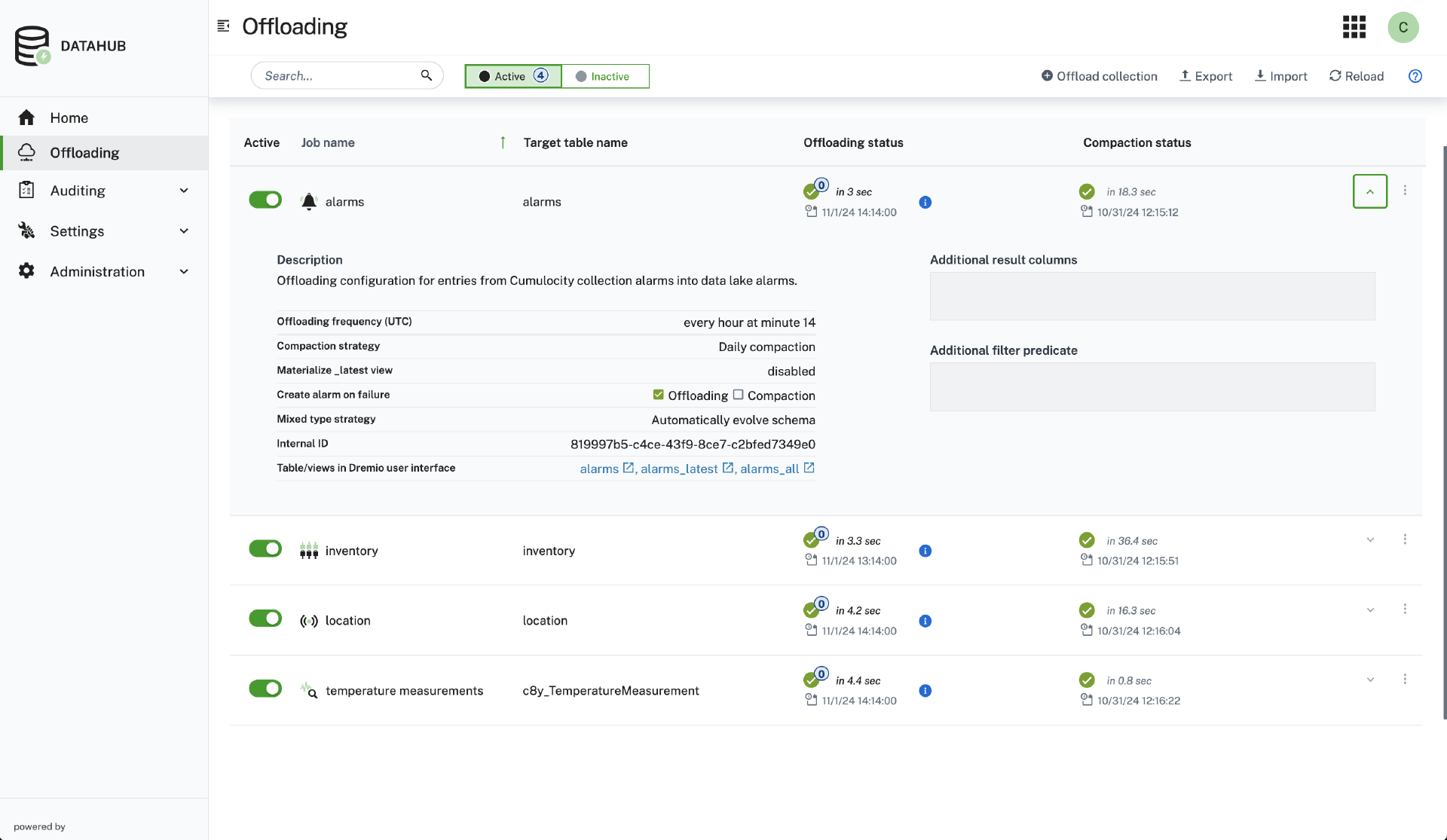Open the three-dot menu for the alarms job
The width and height of the screenshot is (1447, 840).
(x=1405, y=191)
